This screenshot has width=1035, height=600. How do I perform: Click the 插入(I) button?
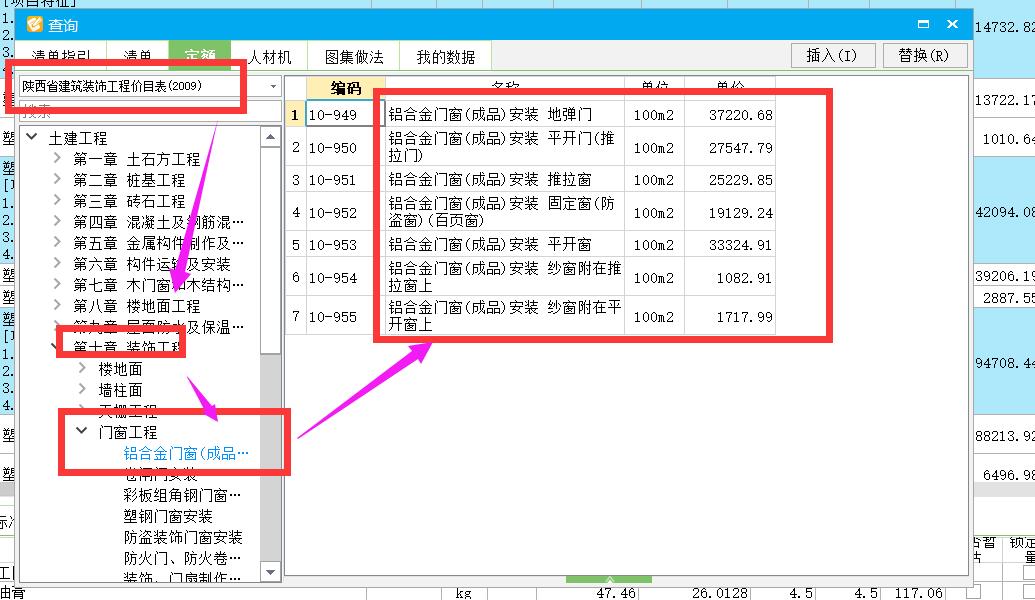click(833, 56)
